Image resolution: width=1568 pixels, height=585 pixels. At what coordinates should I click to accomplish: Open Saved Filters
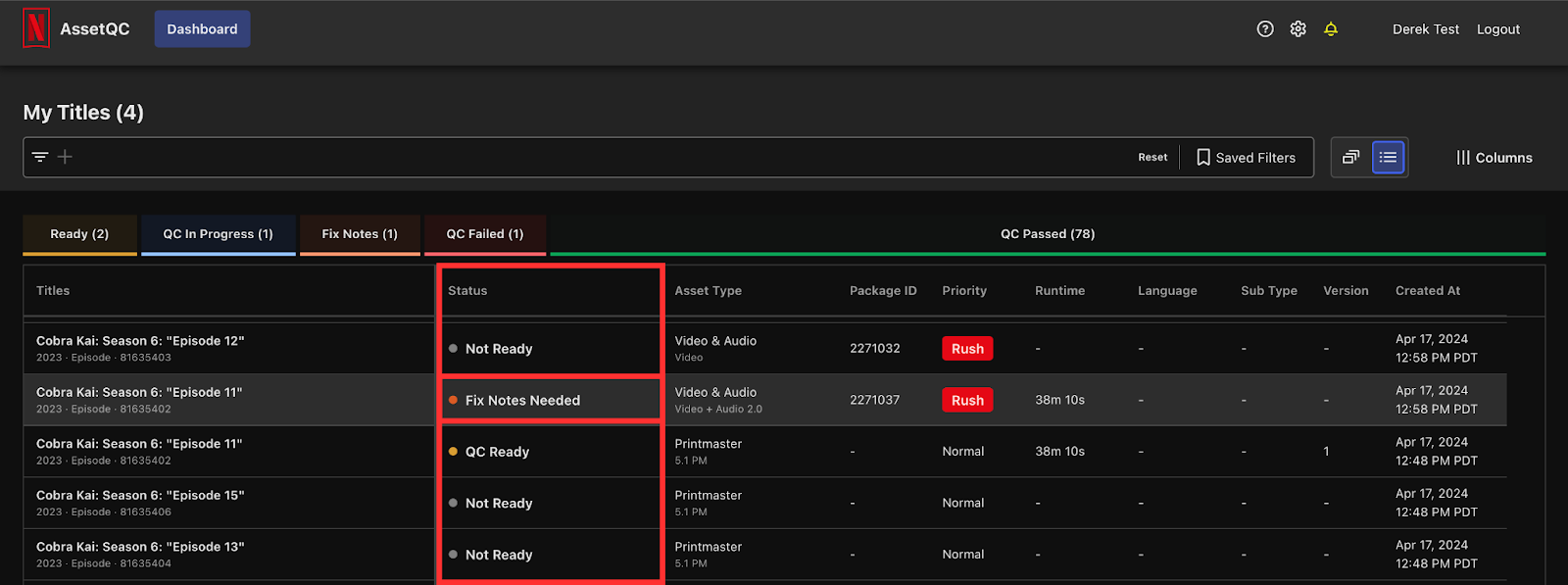click(1247, 158)
